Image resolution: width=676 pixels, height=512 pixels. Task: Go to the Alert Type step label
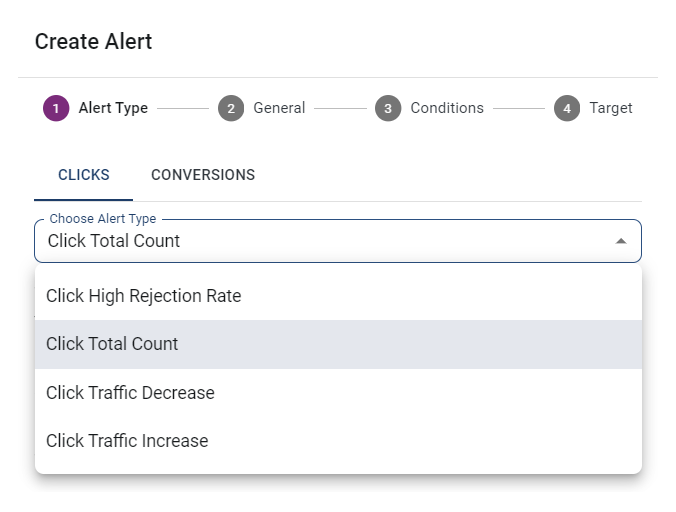113,108
